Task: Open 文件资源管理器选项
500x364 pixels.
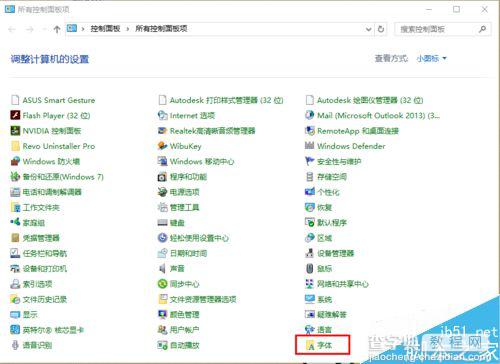Action: 197,299
